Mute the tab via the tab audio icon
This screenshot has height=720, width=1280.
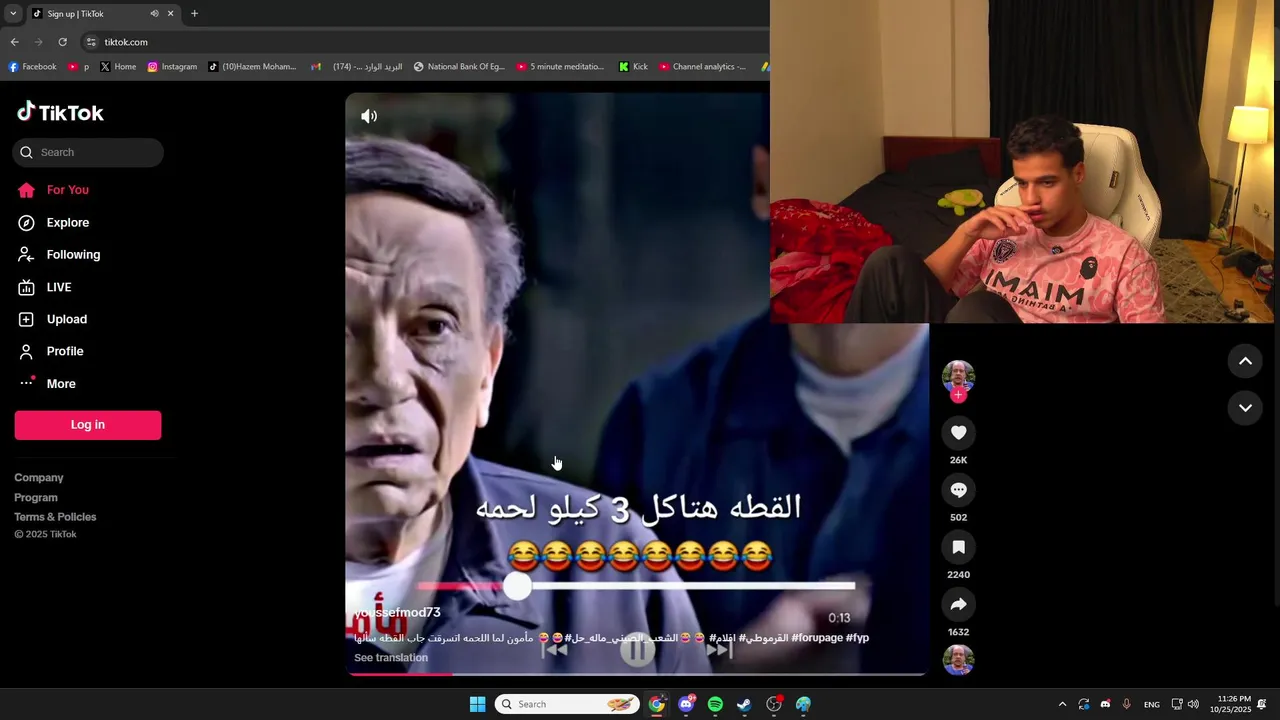154,14
